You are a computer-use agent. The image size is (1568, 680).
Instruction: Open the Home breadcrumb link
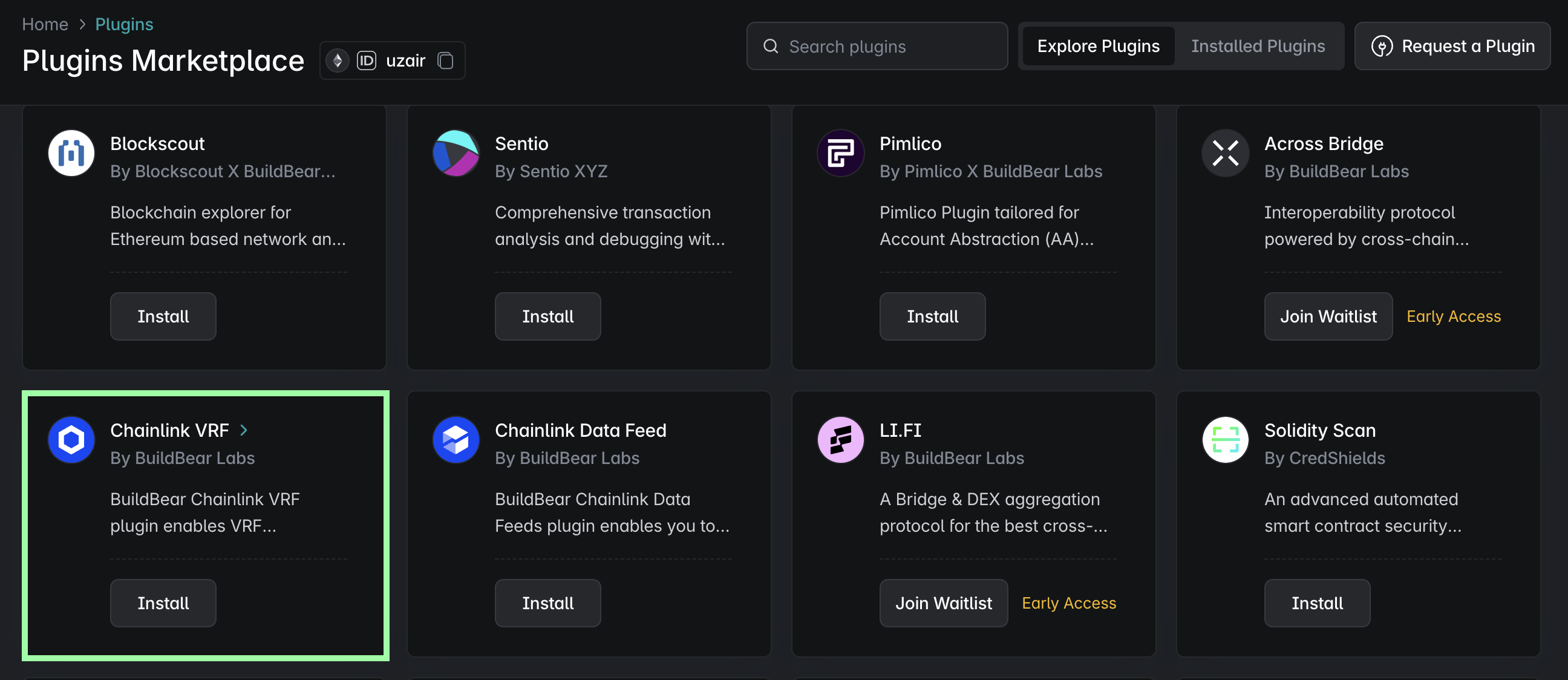click(44, 24)
